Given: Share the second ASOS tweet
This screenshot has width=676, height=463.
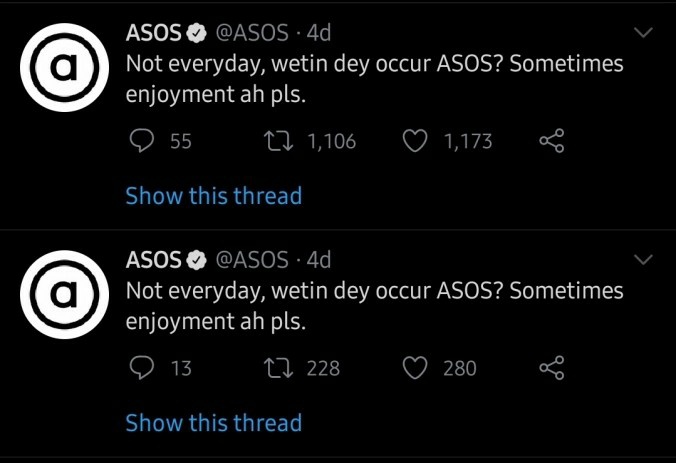Looking at the screenshot, I should [x=552, y=369].
